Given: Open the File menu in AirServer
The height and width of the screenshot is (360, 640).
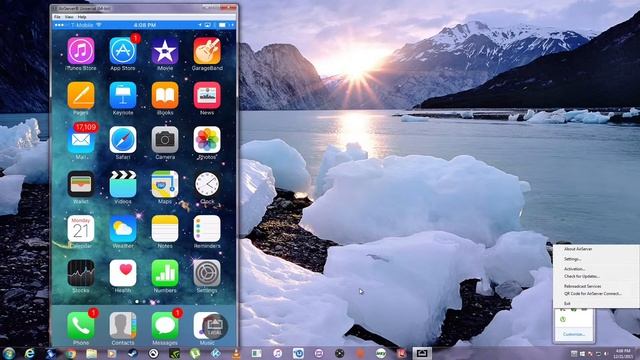Looking at the screenshot, I should point(57,17).
